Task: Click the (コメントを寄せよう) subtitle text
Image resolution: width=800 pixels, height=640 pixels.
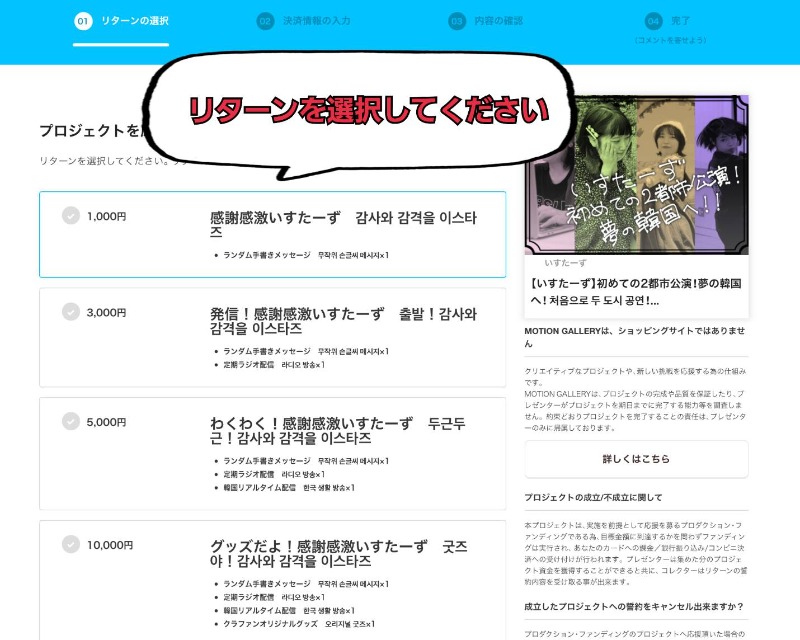Action: click(x=670, y=40)
